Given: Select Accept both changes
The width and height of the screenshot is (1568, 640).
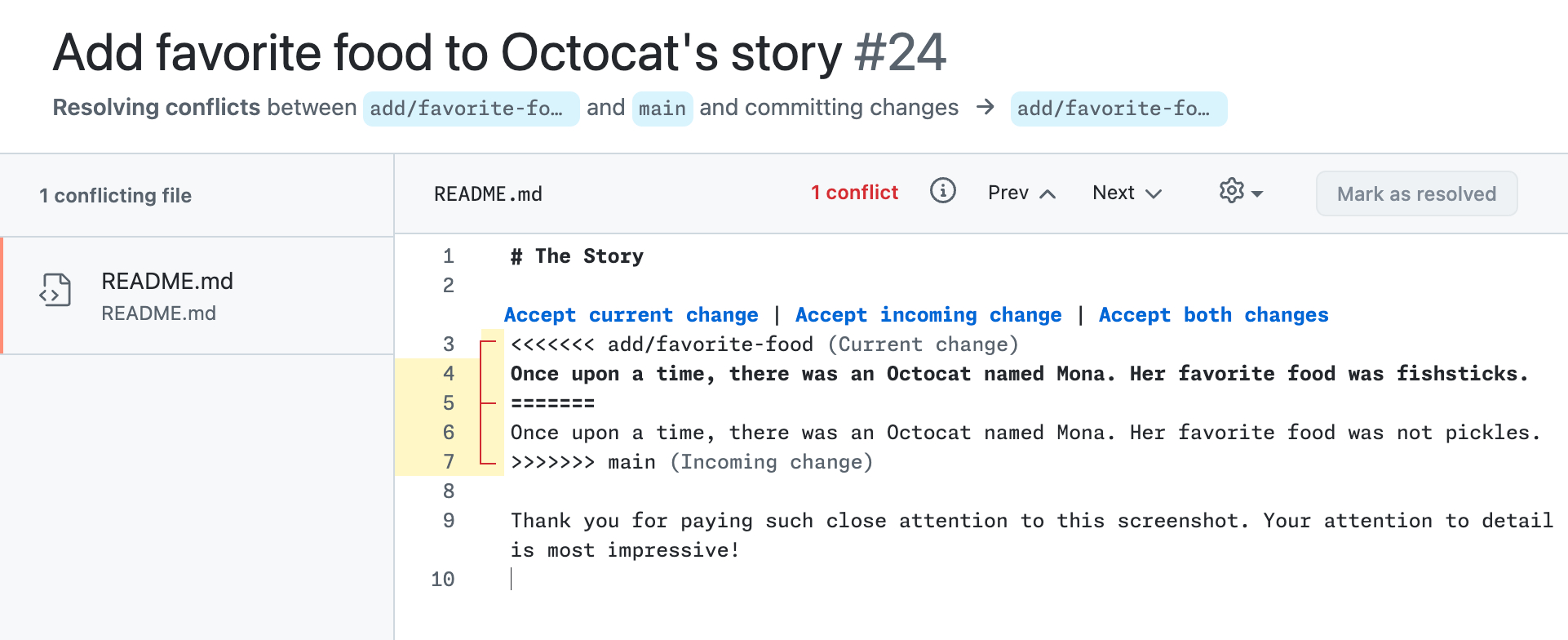Looking at the screenshot, I should coord(1212,315).
